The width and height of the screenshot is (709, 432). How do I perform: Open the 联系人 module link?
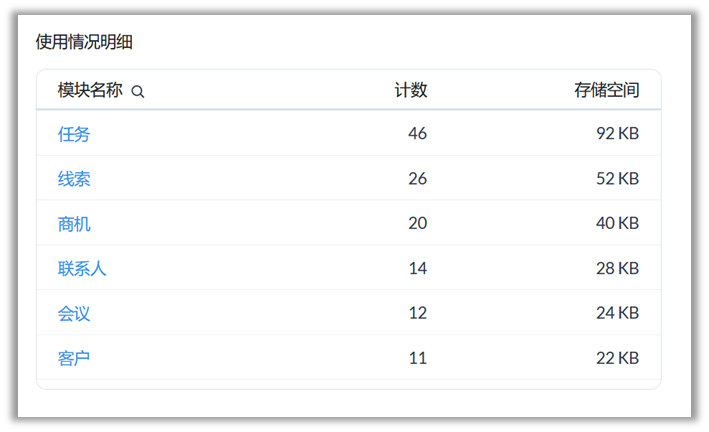point(82,268)
